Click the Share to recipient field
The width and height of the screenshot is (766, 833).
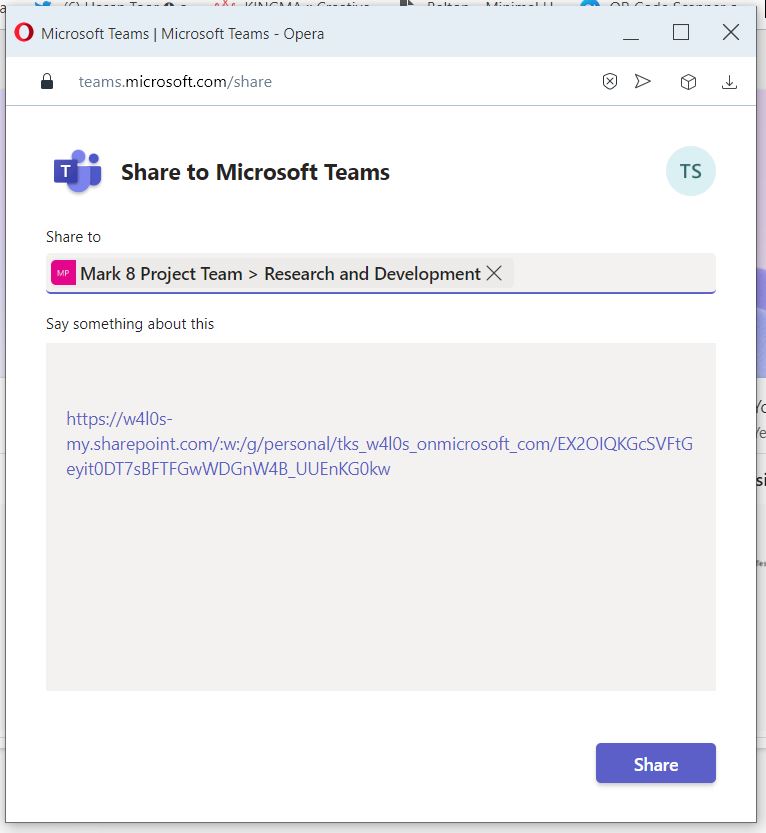(380, 273)
